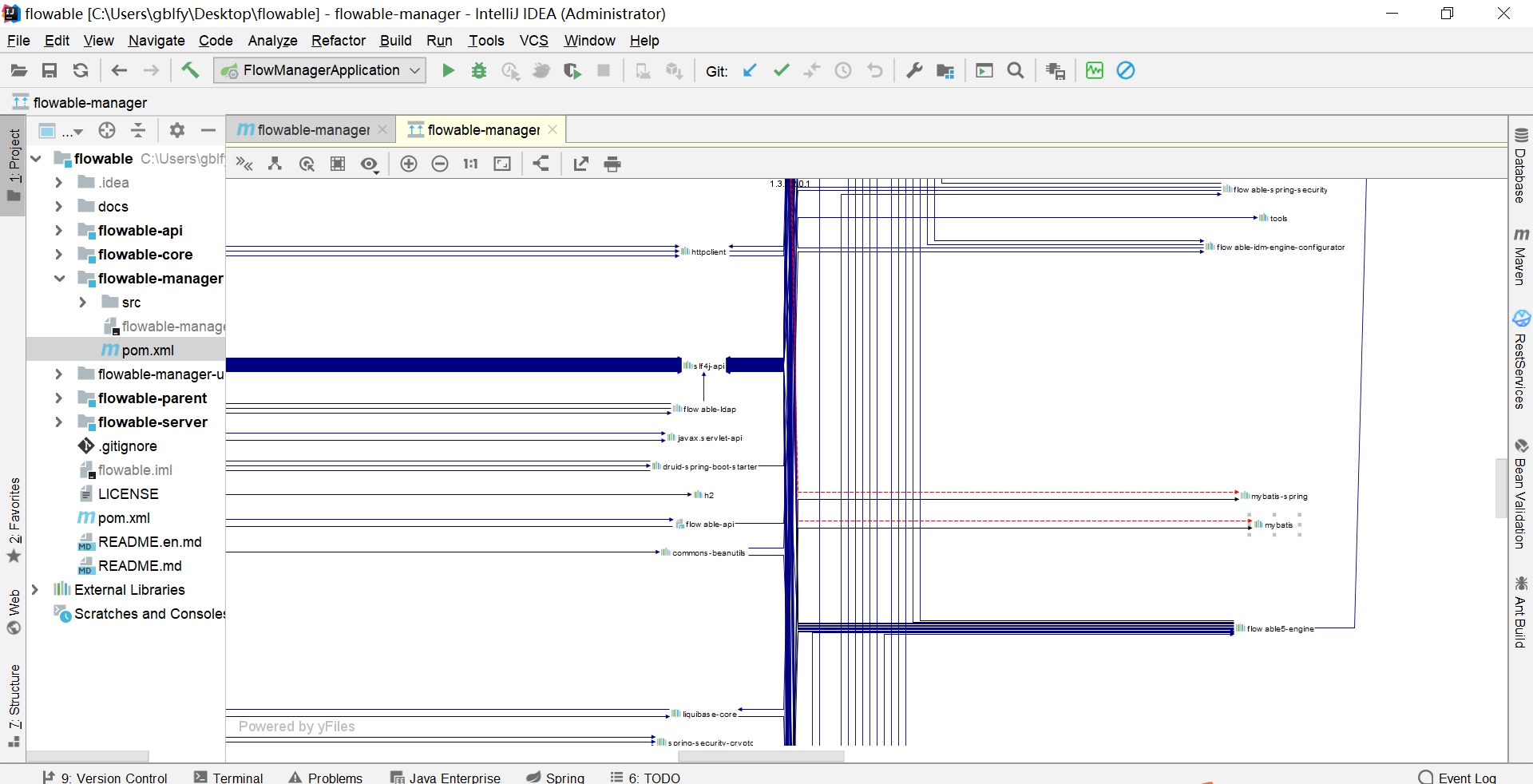
Task: Click the green monitor chart icon
Action: tap(1095, 71)
